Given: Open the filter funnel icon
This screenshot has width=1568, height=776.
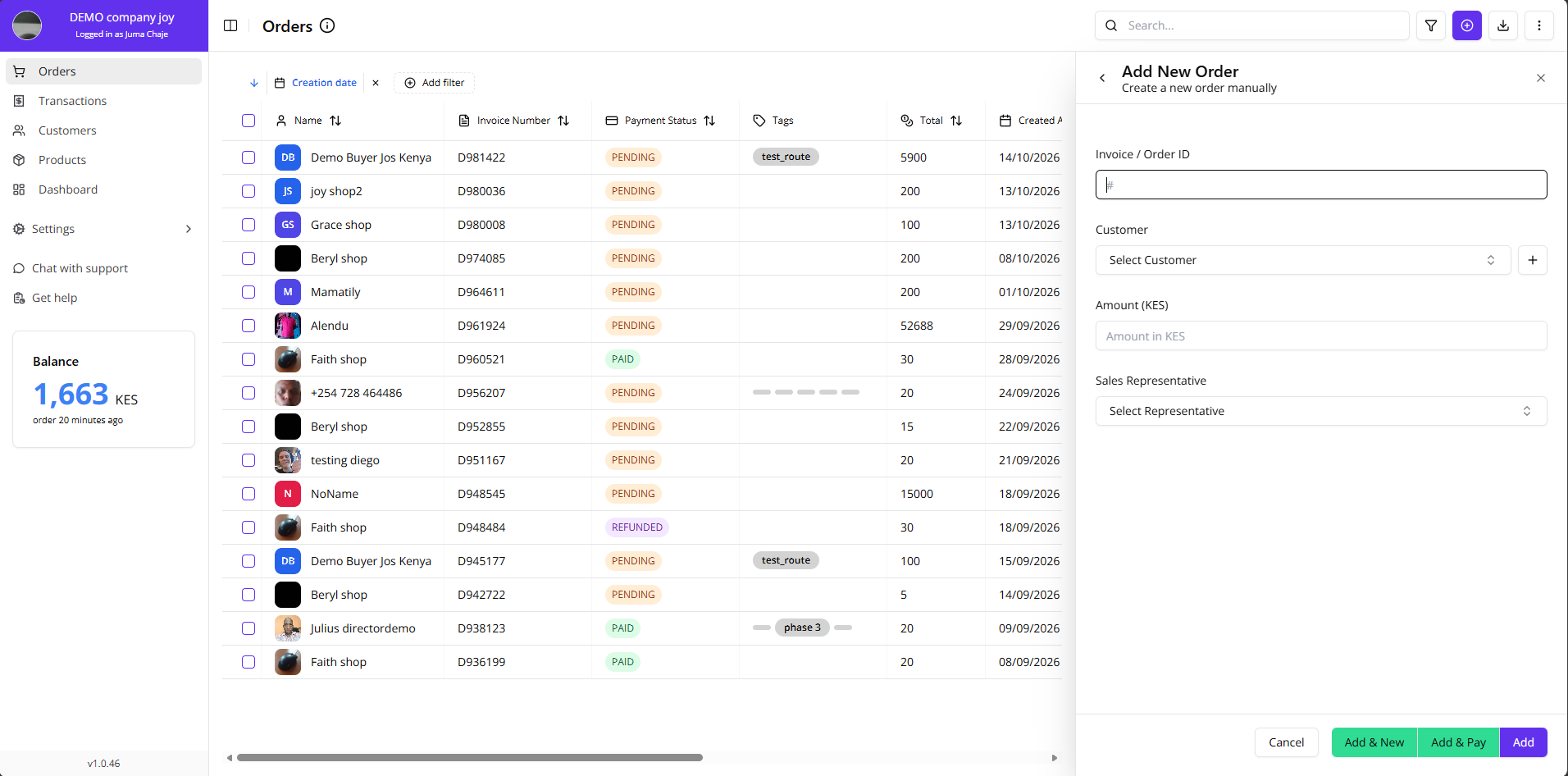Looking at the screenshot, I should 1431,25.
